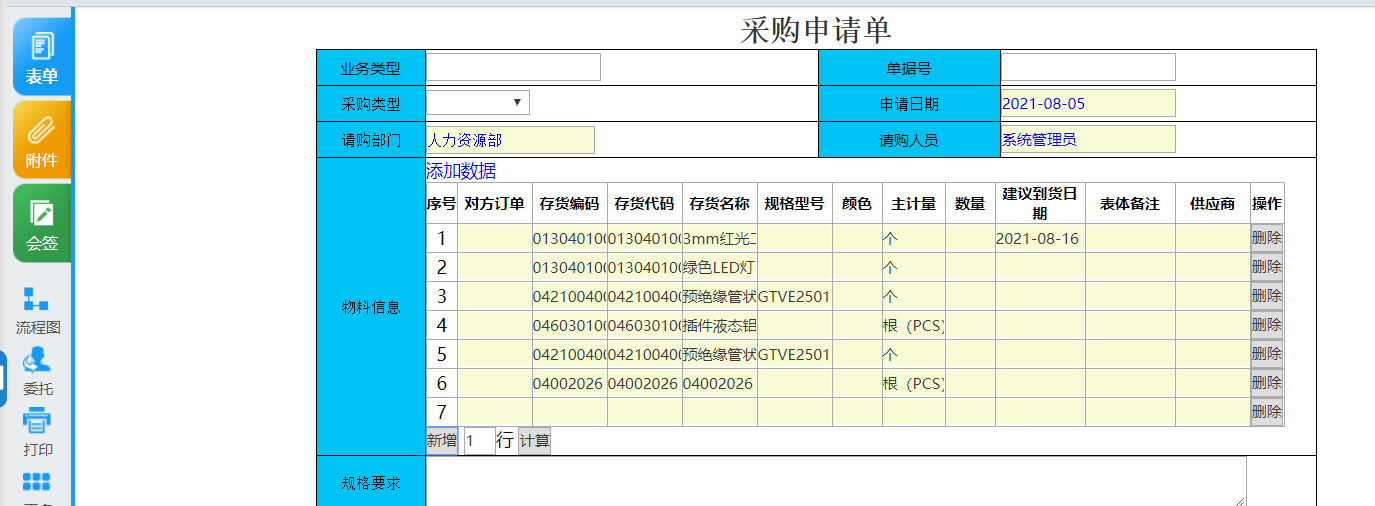Click the 单据号 input field
Screen dimensions: 1375x506
pyautogui.click(x=1088, y=67)
